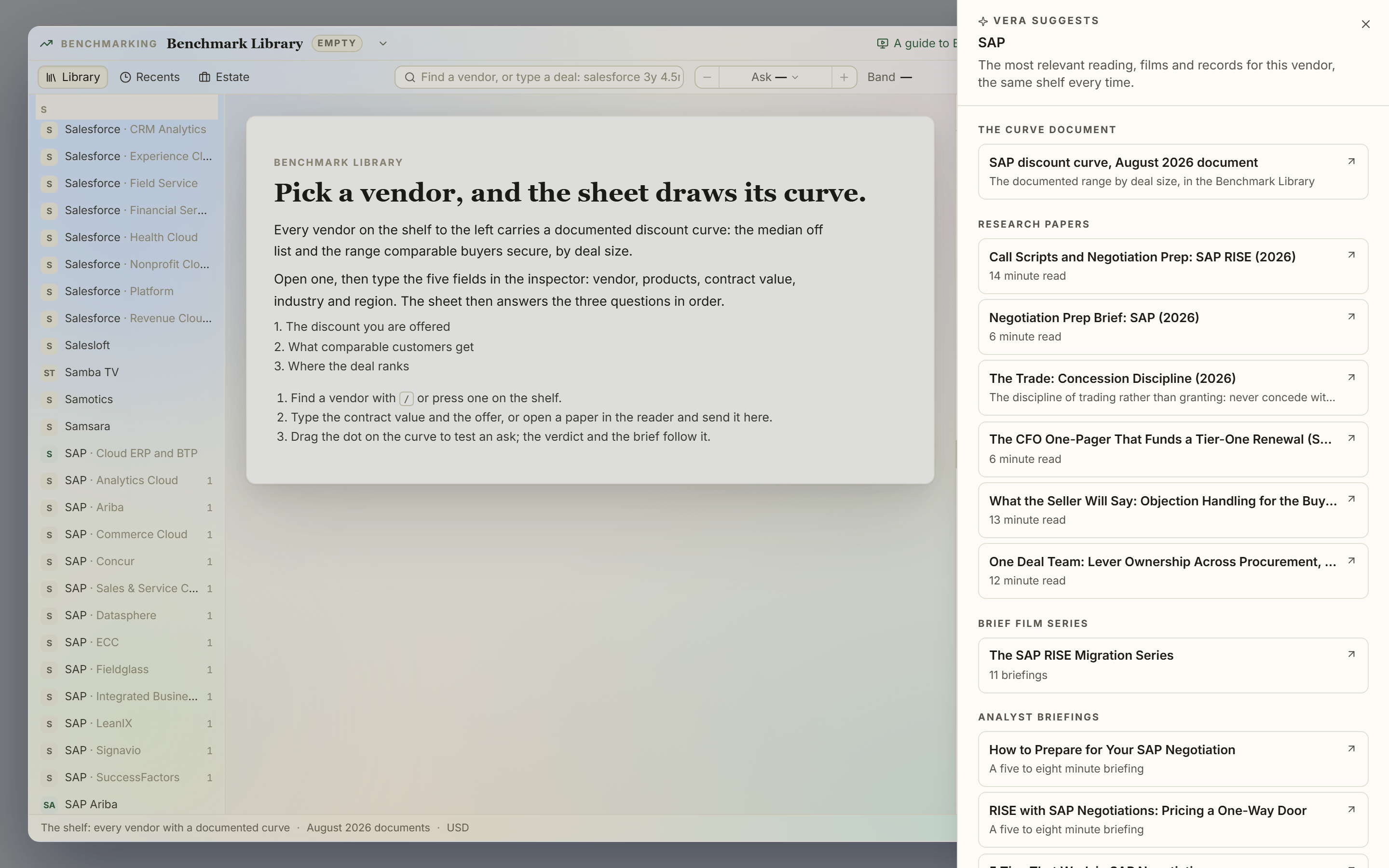Switch to the Estate tab

224,77
